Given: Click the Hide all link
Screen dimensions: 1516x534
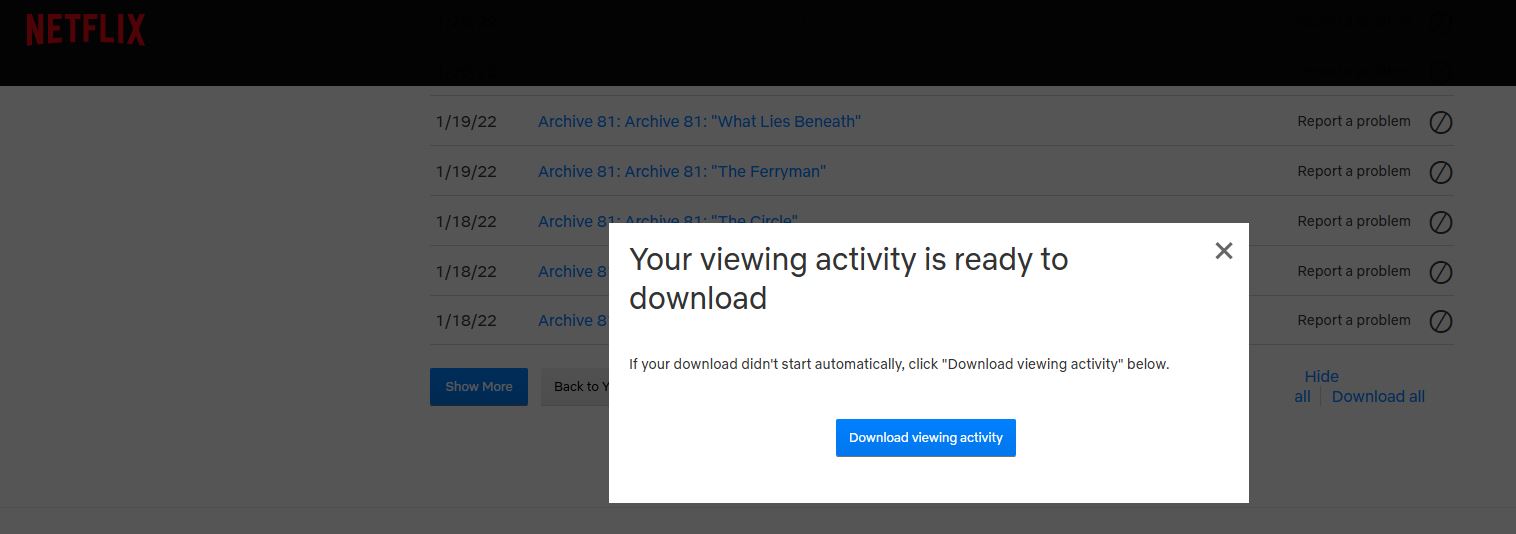Looking at the screenshot, I should (x=1316, y=386).
